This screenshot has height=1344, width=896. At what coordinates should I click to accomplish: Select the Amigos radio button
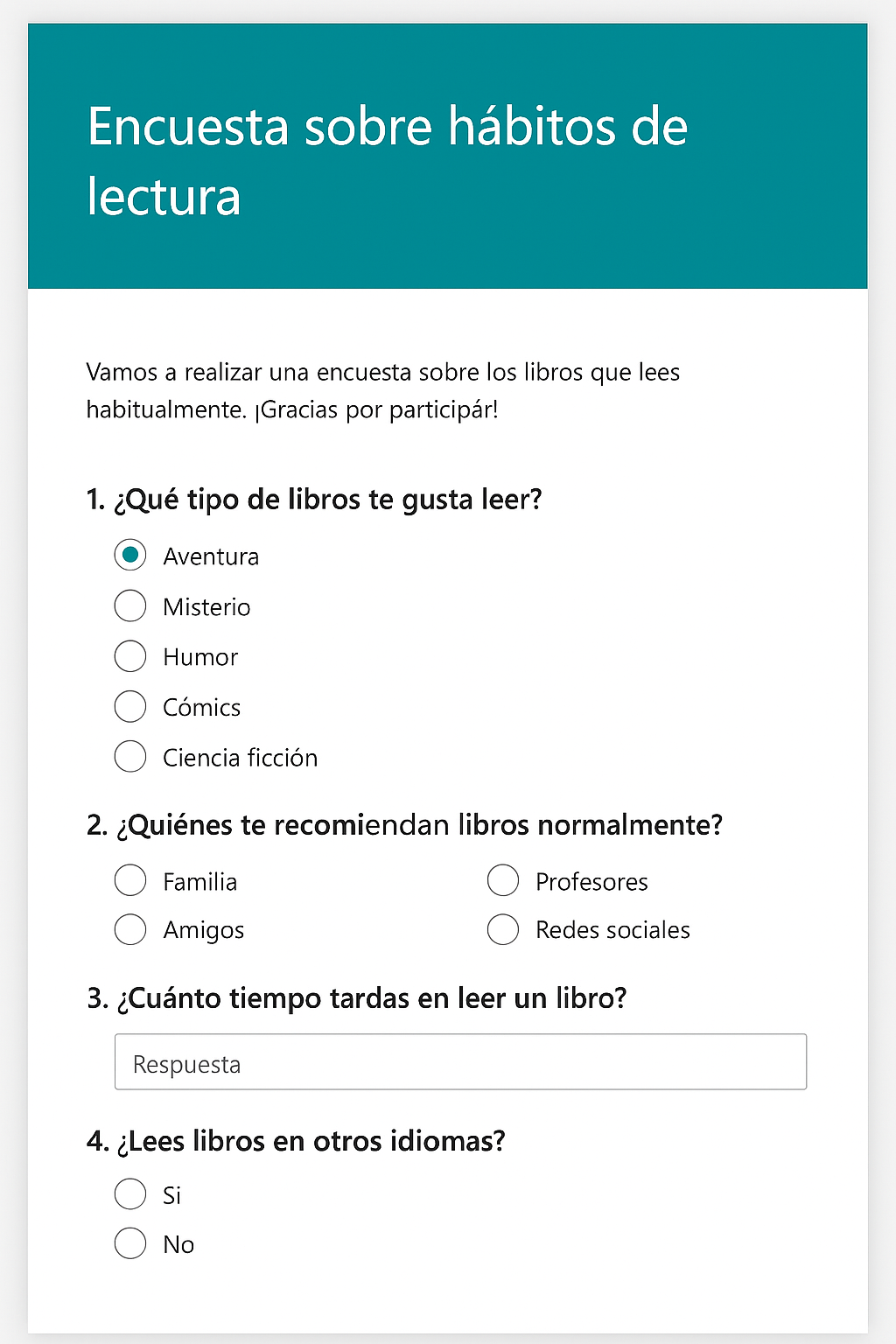(x=130, y=929)
